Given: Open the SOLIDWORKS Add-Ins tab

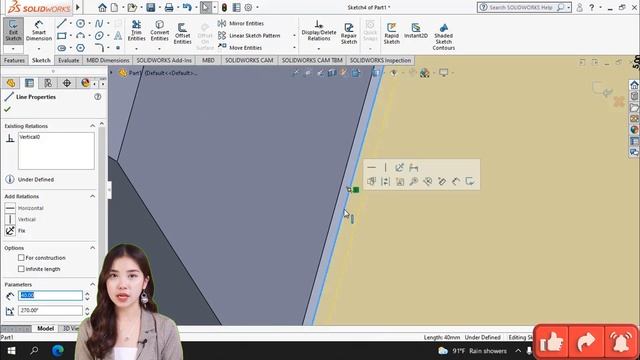Looking at the screenshot, I should click(164, 60).
